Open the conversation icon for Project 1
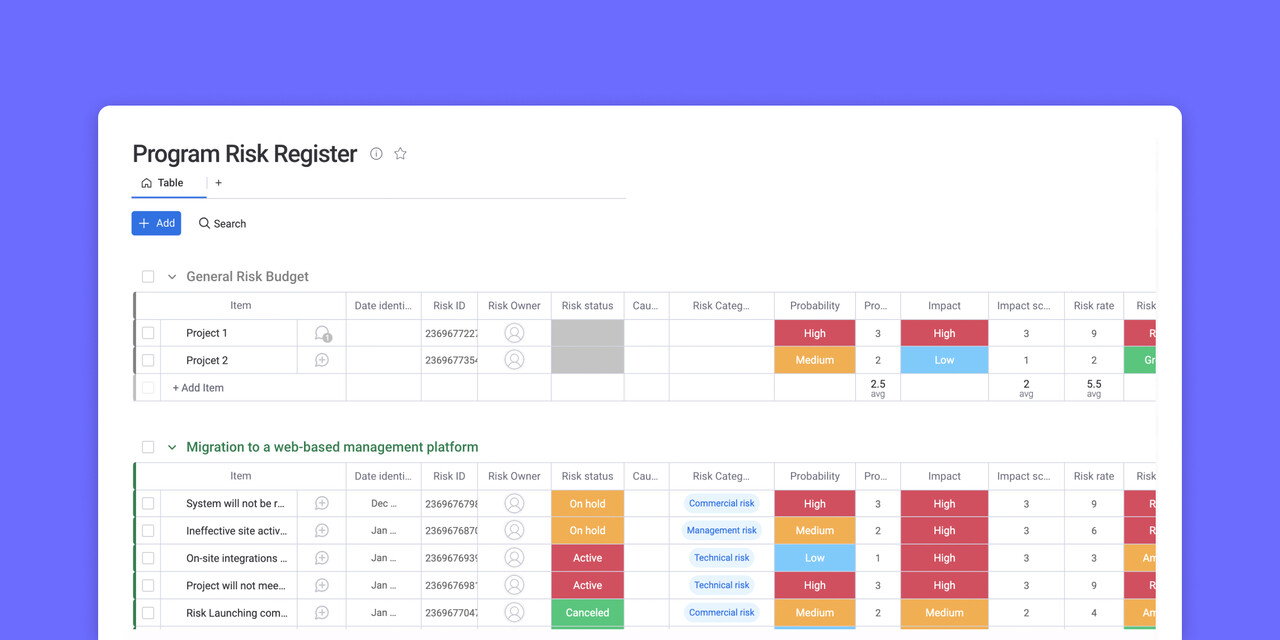 (x=322, y=334)
